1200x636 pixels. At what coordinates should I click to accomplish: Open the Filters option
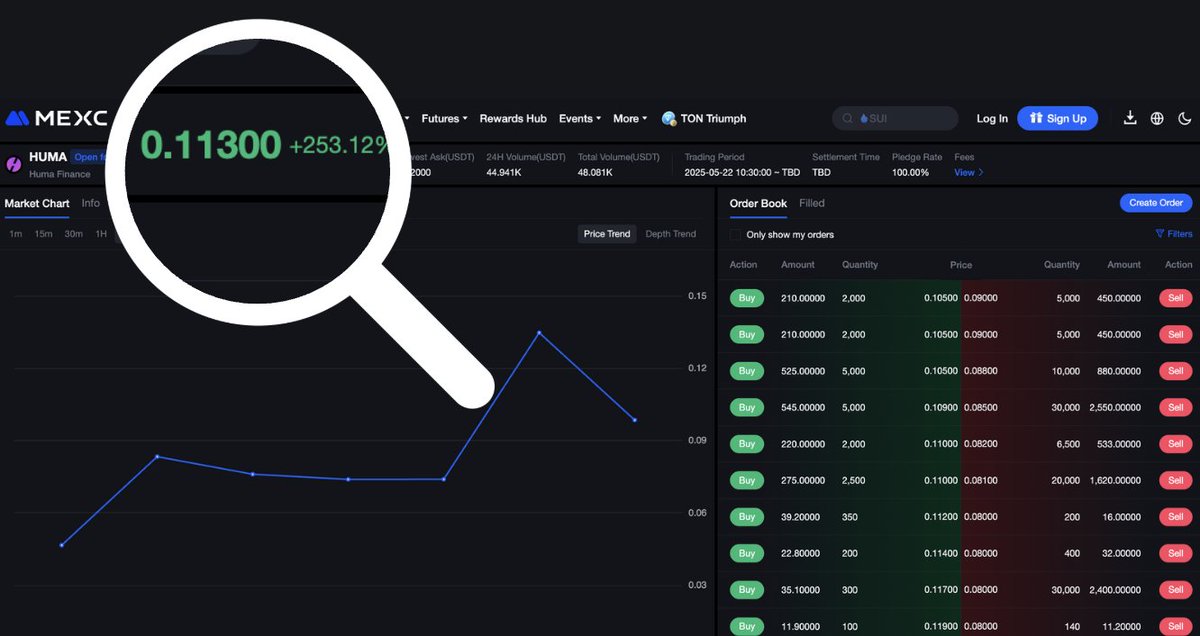pyautogui.click(x=1174, y=234)
